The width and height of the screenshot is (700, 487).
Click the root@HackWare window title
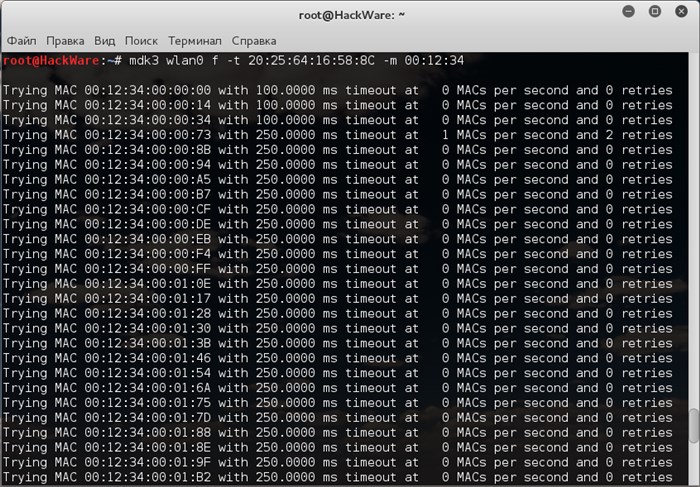pos(352,15)
